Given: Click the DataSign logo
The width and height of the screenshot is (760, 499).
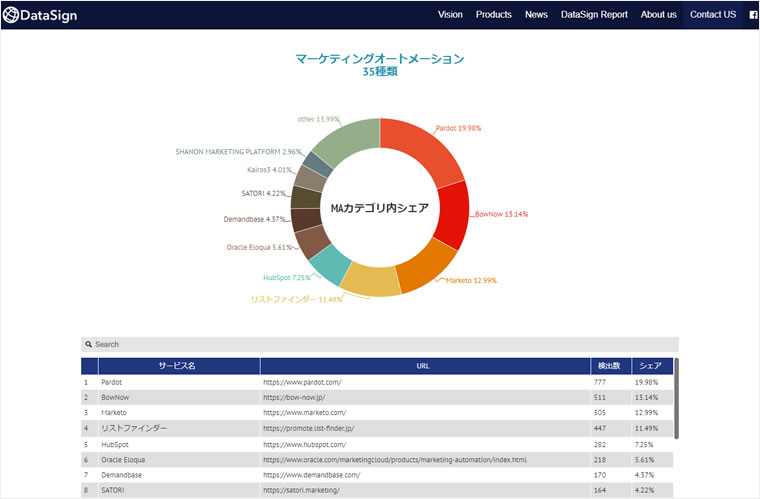Looking at the screenshot, I should (40, 15).
